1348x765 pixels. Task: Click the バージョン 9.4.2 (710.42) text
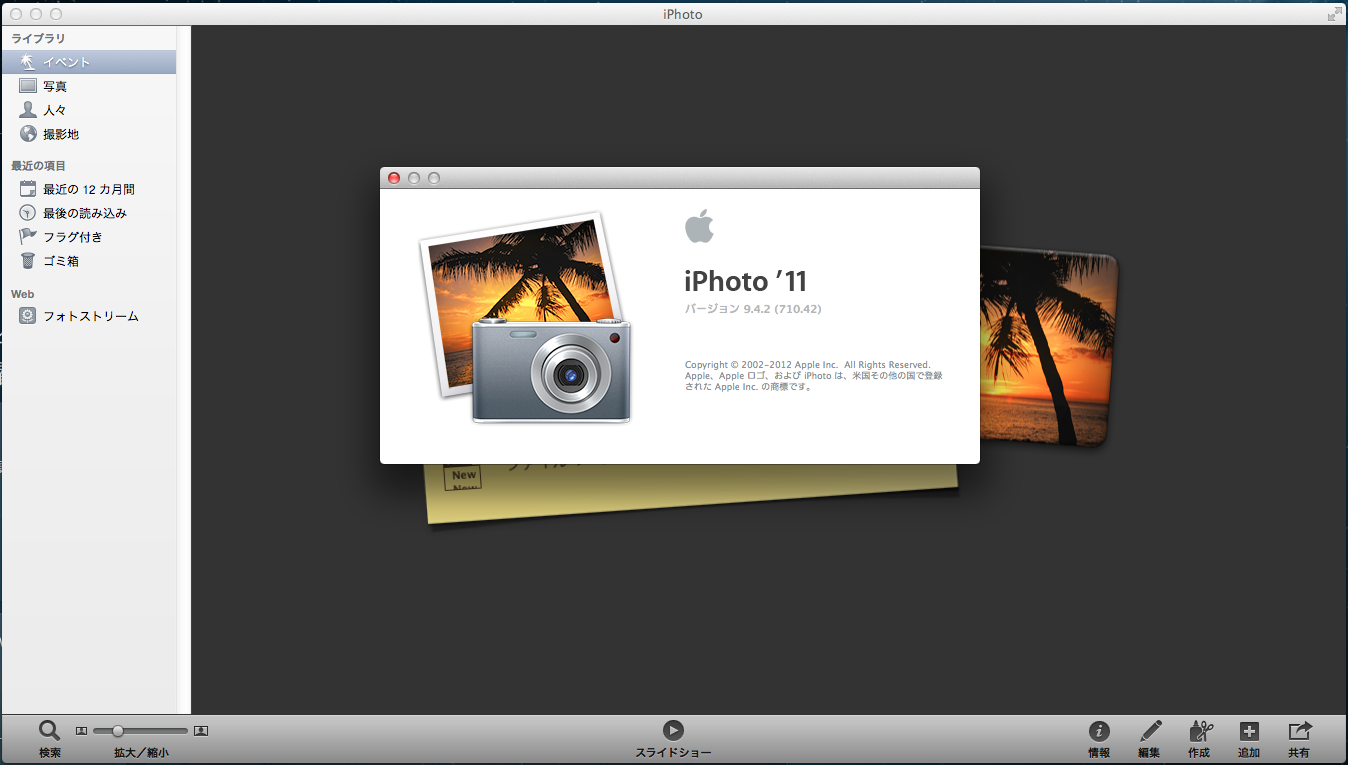pos(753,309)
